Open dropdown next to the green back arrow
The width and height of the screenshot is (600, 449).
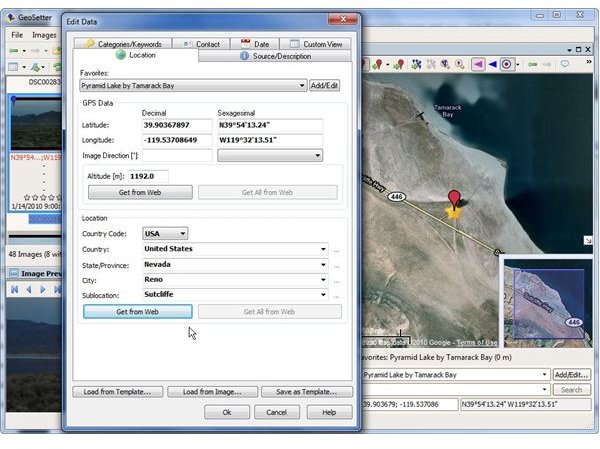(24, 51)
